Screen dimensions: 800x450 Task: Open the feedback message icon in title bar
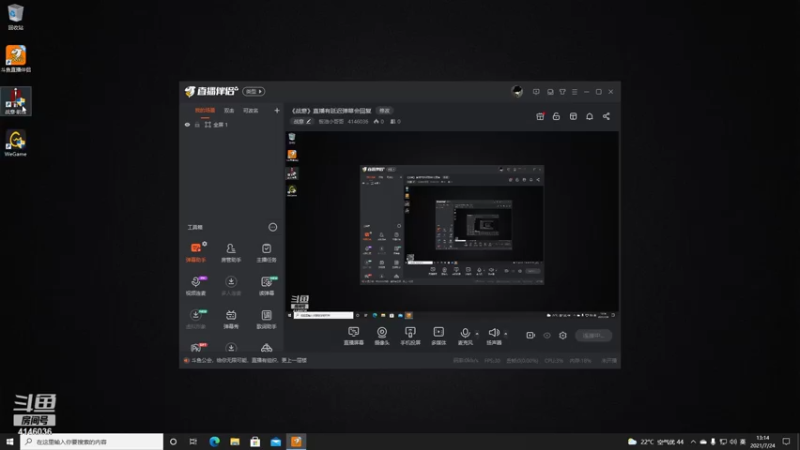click(536, 92)
